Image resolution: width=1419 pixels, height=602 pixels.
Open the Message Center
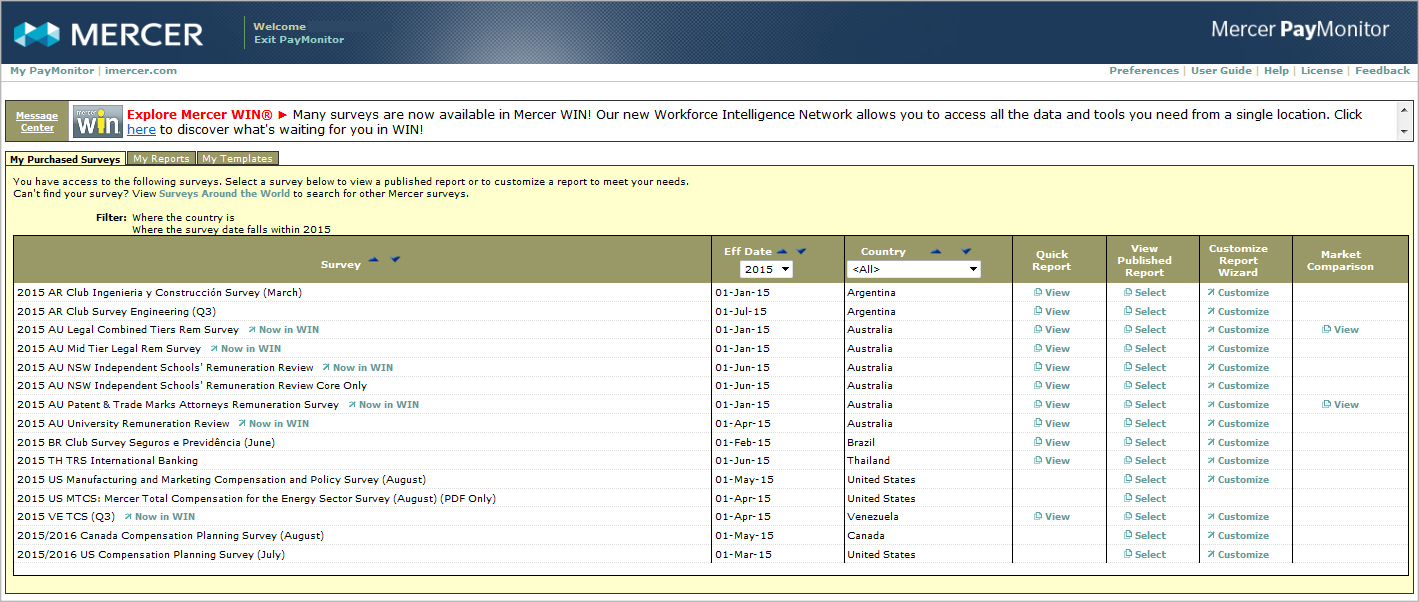click(37, 121)
